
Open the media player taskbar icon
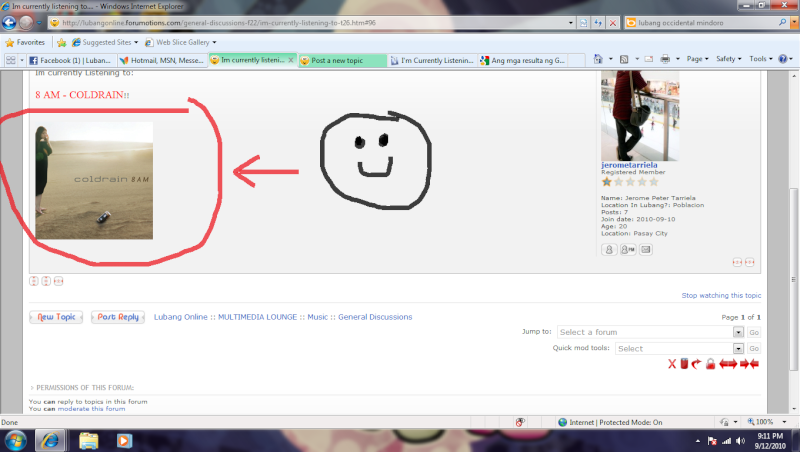pyautogui.click(x=124, y=441)
